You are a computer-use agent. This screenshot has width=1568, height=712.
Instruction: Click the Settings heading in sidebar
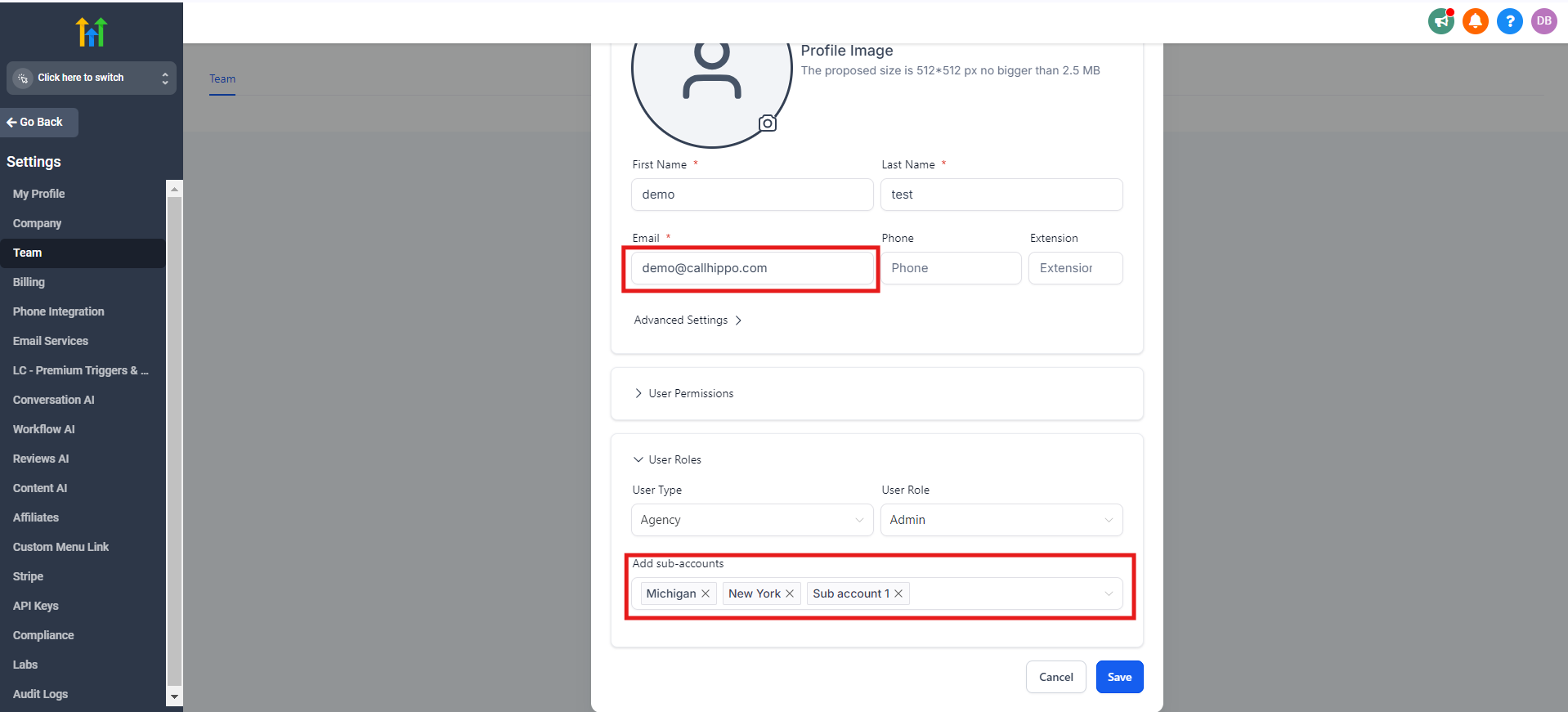pyautogui.click(x=34, y=162)
